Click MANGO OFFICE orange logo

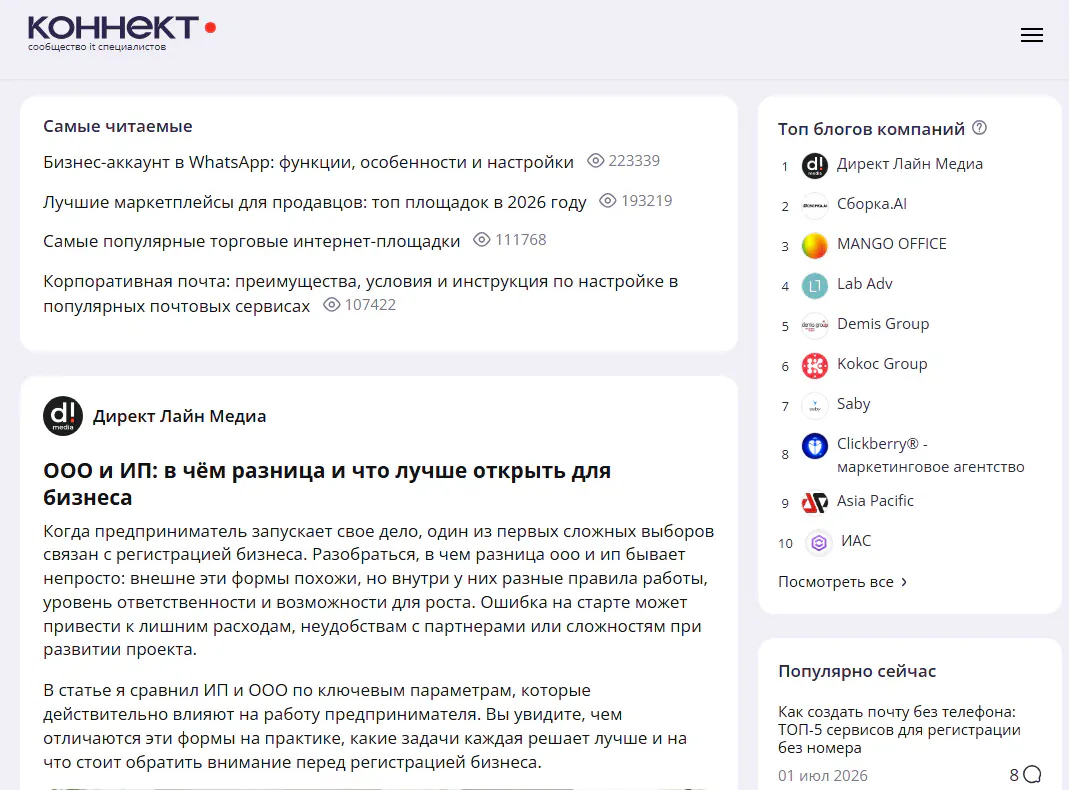814,246
